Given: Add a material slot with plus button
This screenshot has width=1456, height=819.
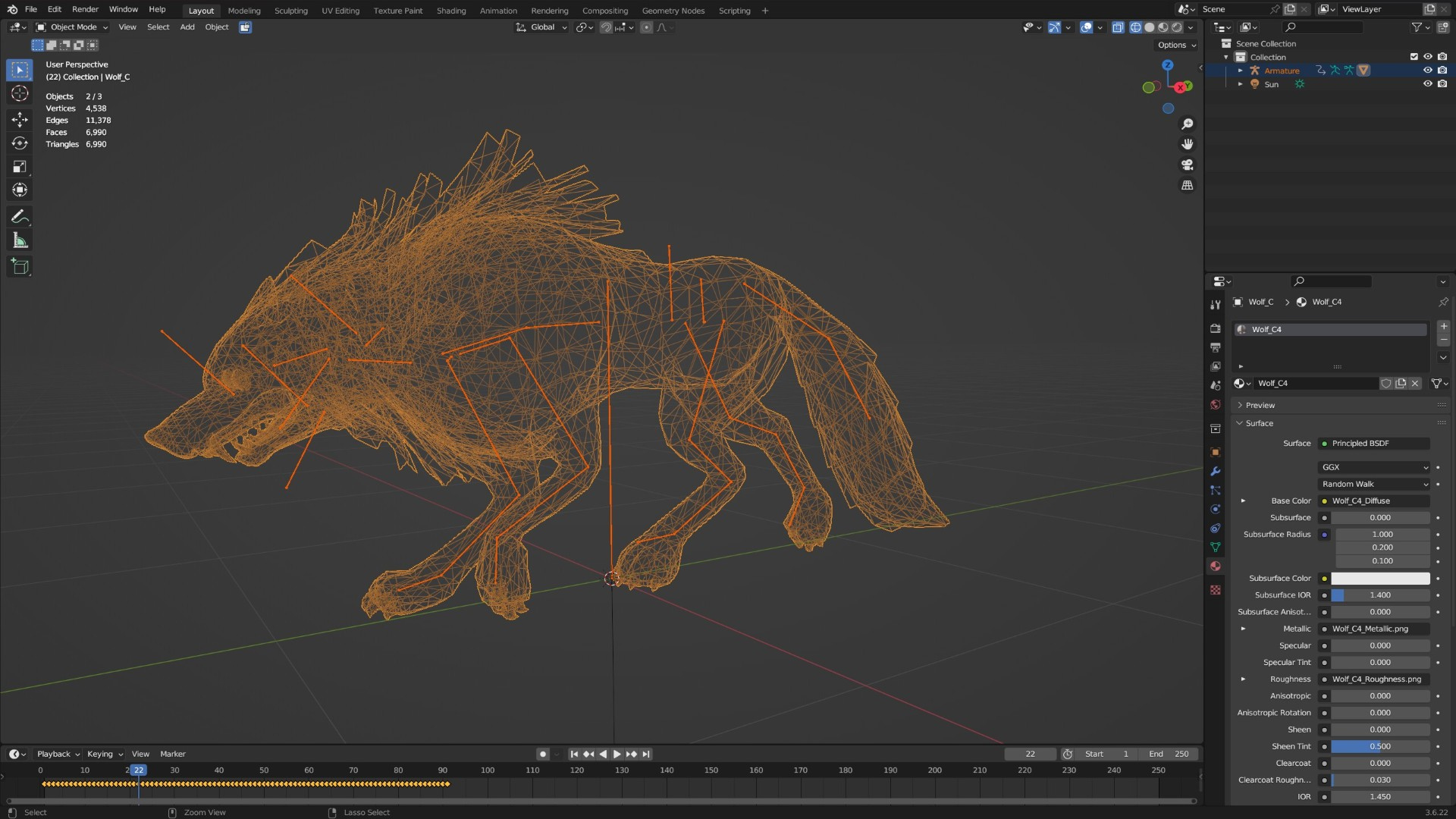Looking at the screenshot, I should [1443, 327].
